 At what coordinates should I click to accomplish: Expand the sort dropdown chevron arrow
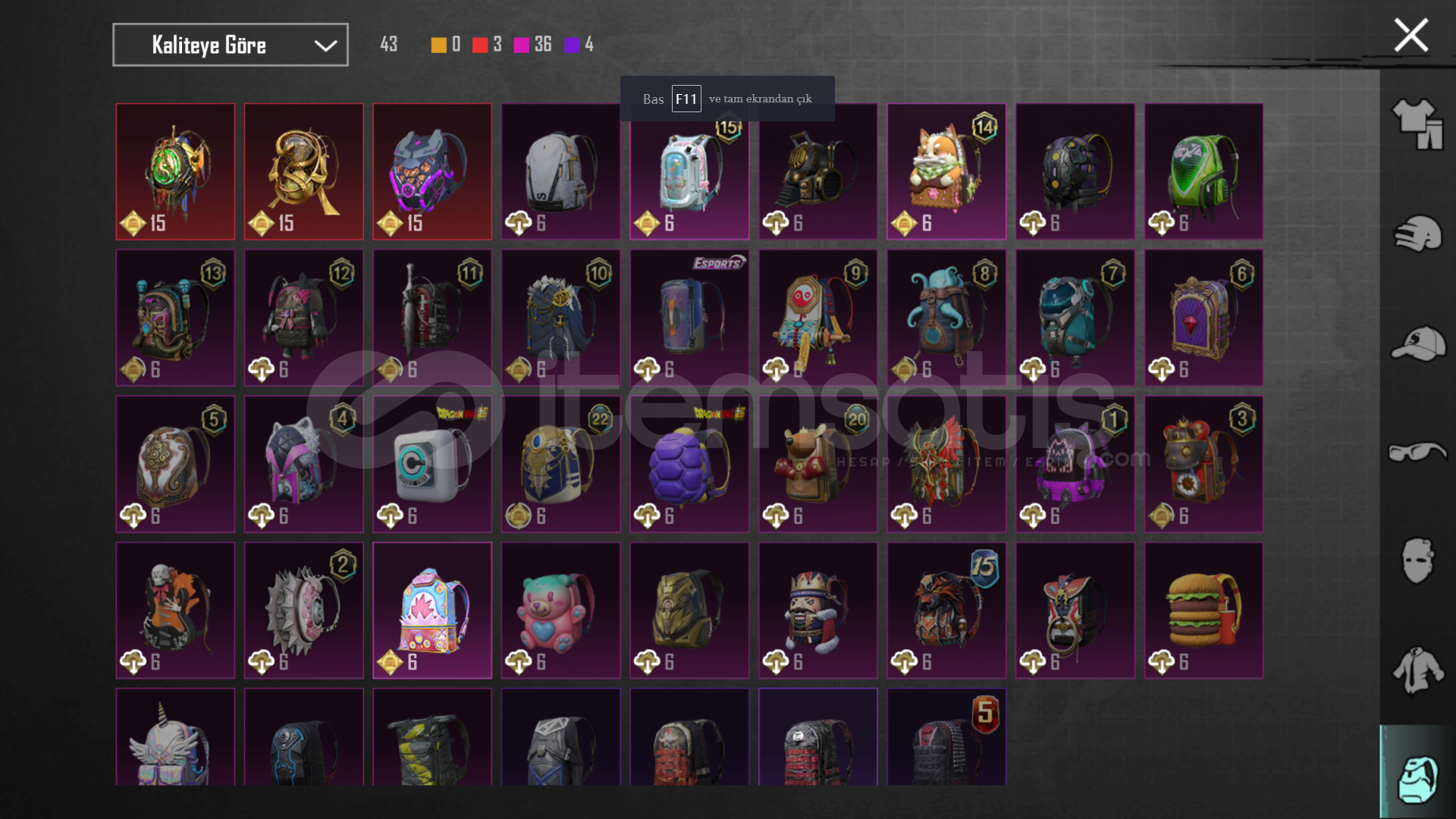pos(325,45)
